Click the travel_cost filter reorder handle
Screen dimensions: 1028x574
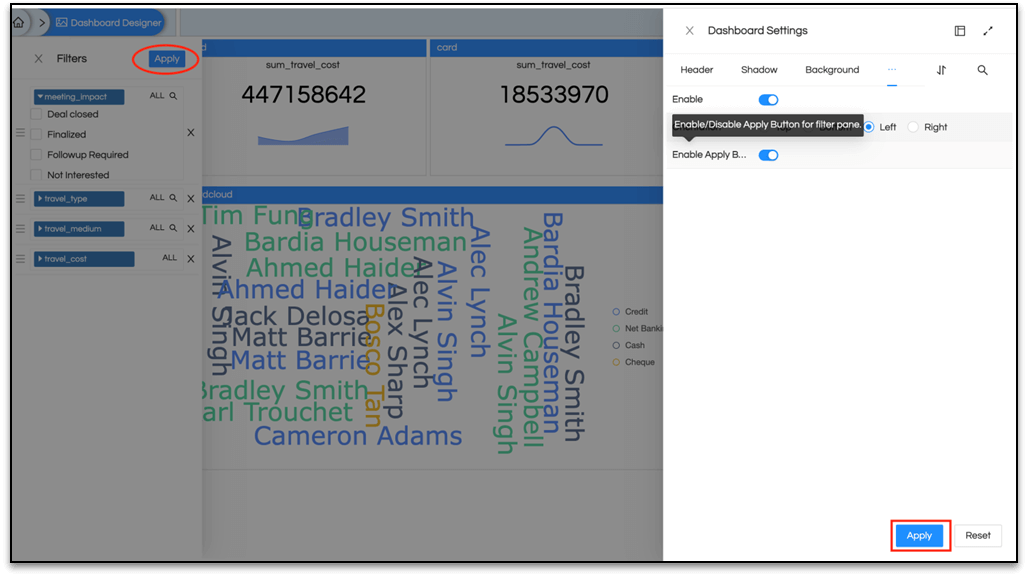coord(20,259)
